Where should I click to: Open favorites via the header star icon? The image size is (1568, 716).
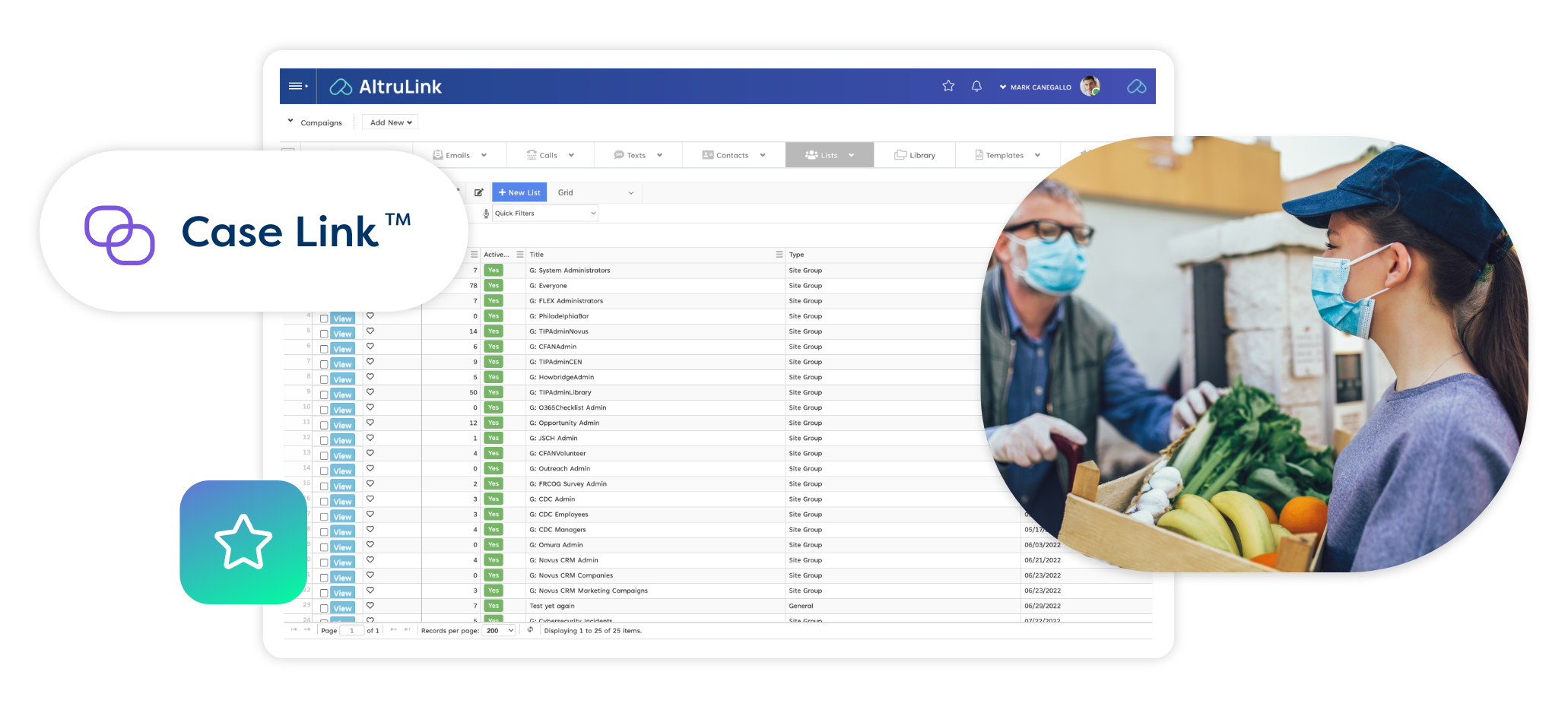[x=948, y=86]
